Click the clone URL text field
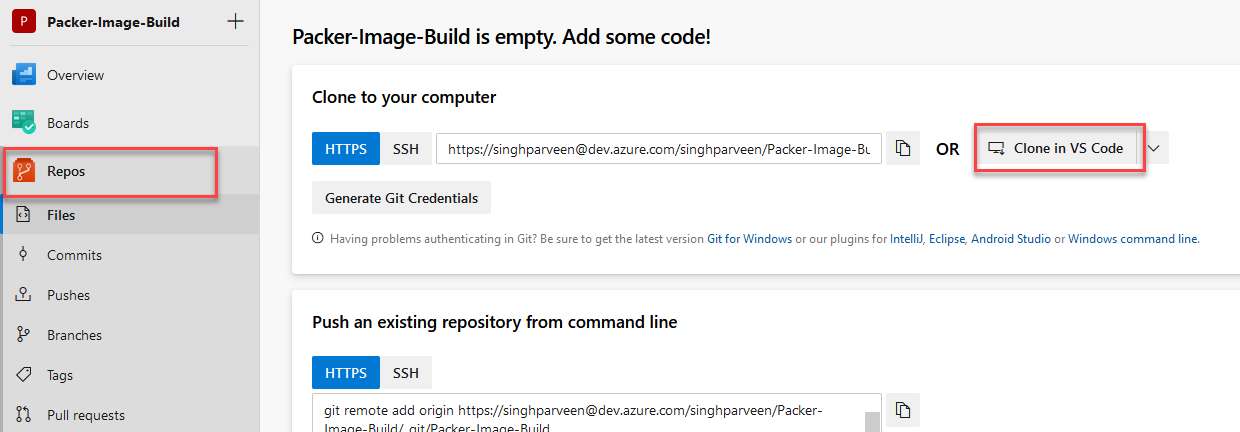The height and width of the screenshot is (432, 1240). 659,149
